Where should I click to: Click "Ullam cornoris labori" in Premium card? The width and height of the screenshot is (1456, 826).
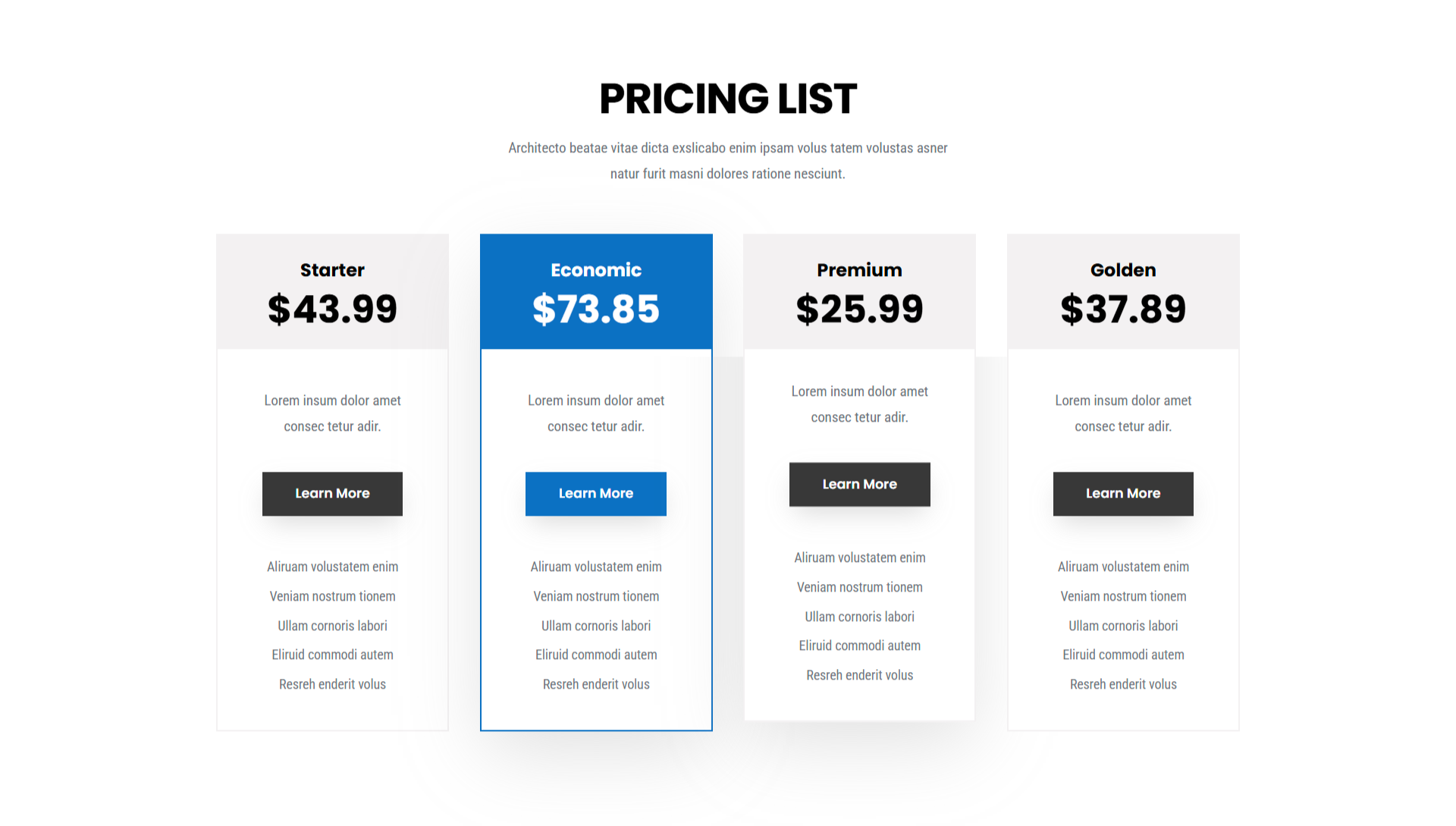coord(859,617)
